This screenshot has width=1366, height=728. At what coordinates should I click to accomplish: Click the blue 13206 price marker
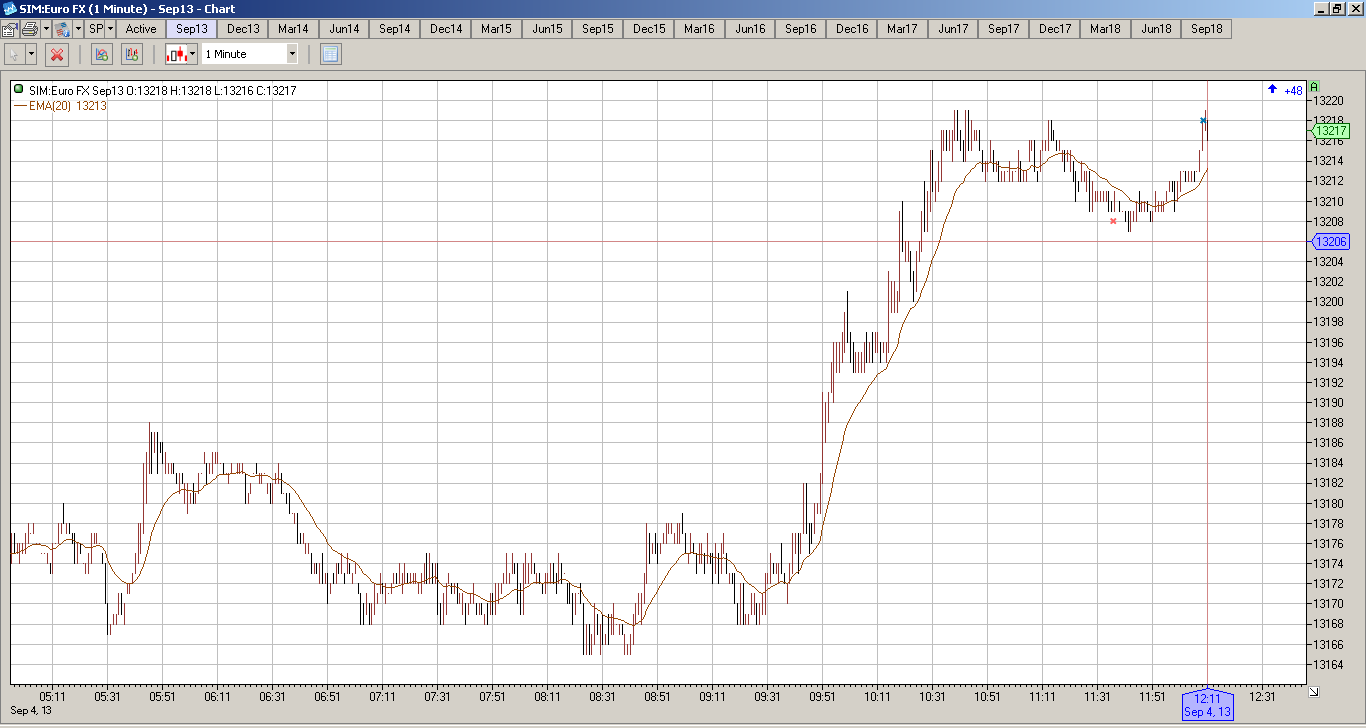click(1330, 241)
